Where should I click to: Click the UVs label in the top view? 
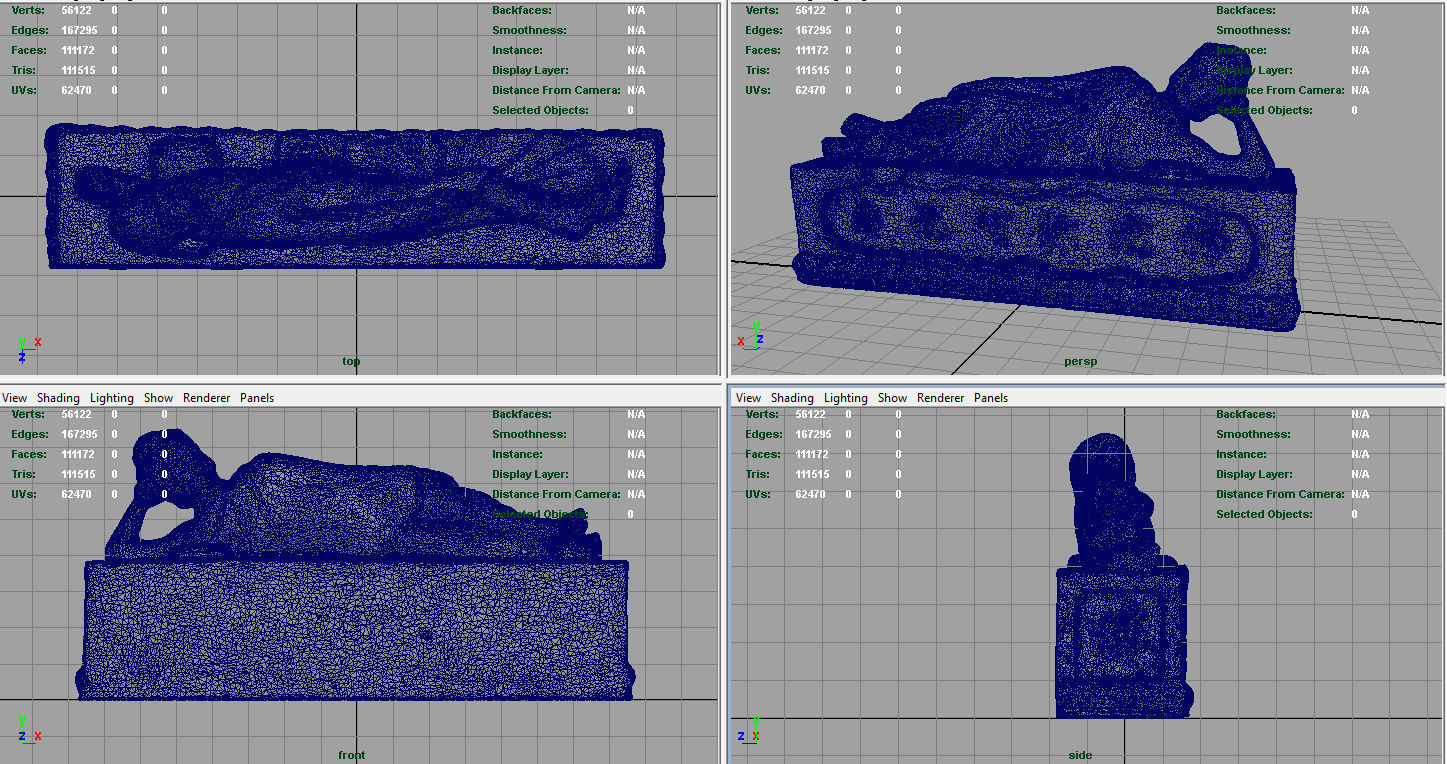(x=24, y=90)
